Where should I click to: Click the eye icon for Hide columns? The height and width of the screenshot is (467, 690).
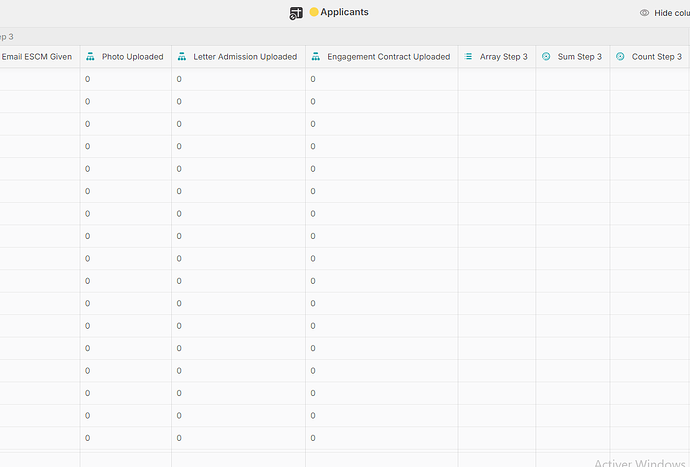click(x=644, y=13)
